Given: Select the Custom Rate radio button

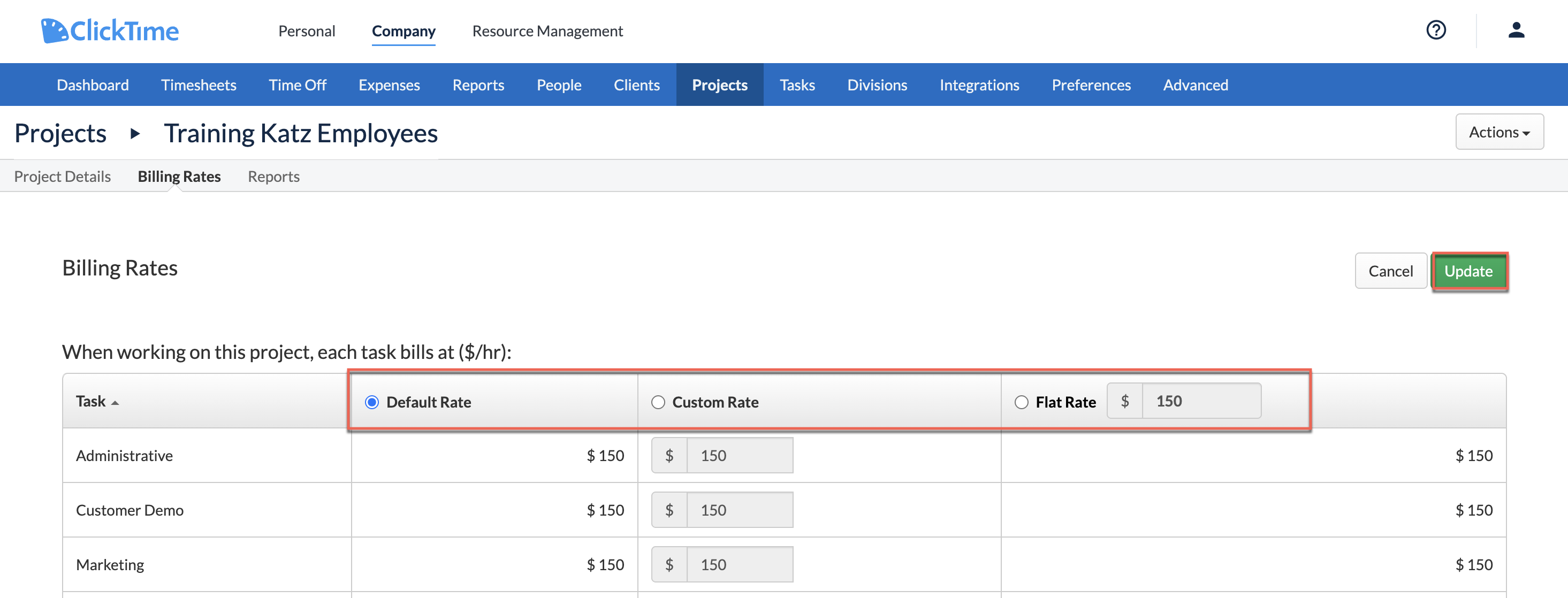Looking at the screenshot, I should 658,402.
